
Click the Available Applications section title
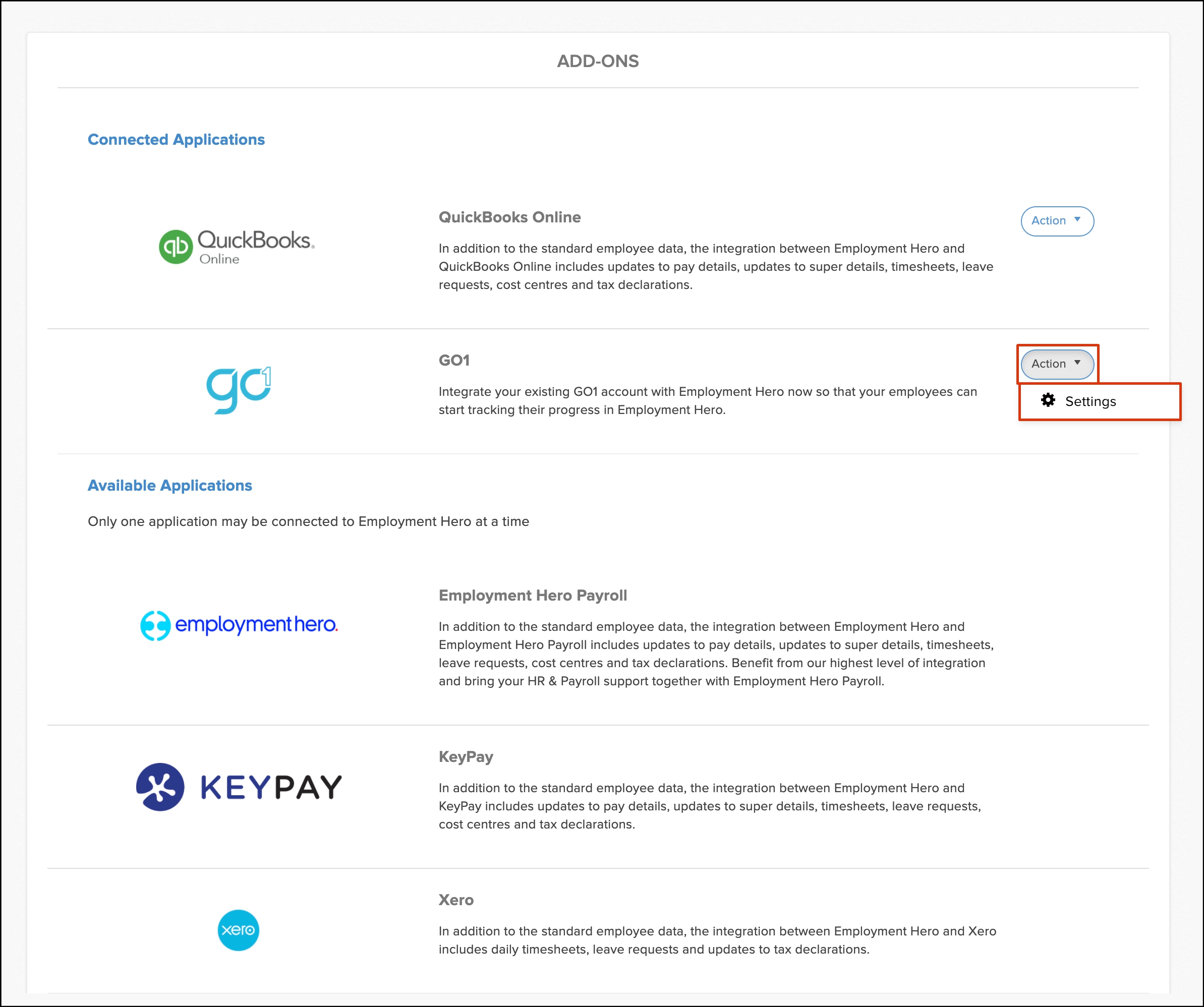point(169,486)
